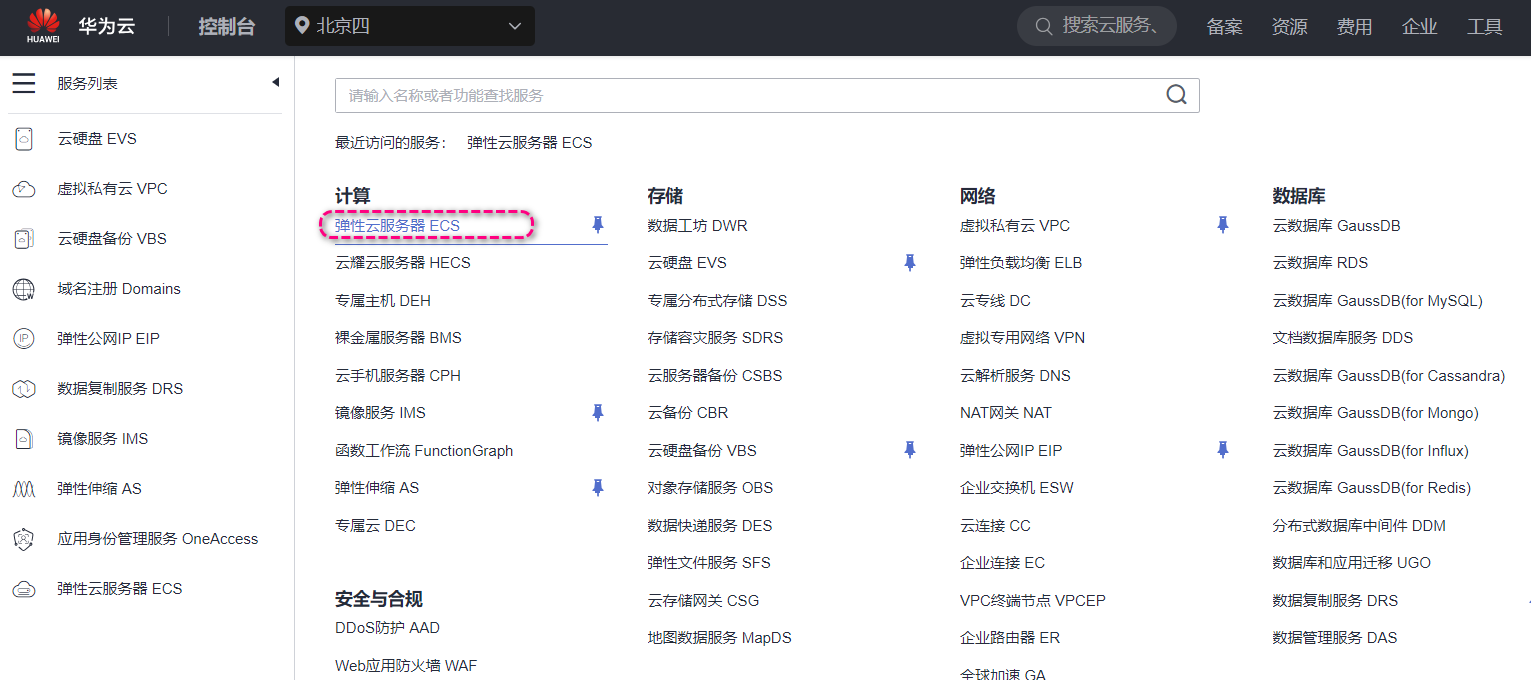Go to the 控制台 console home

(x=227, y=27)
